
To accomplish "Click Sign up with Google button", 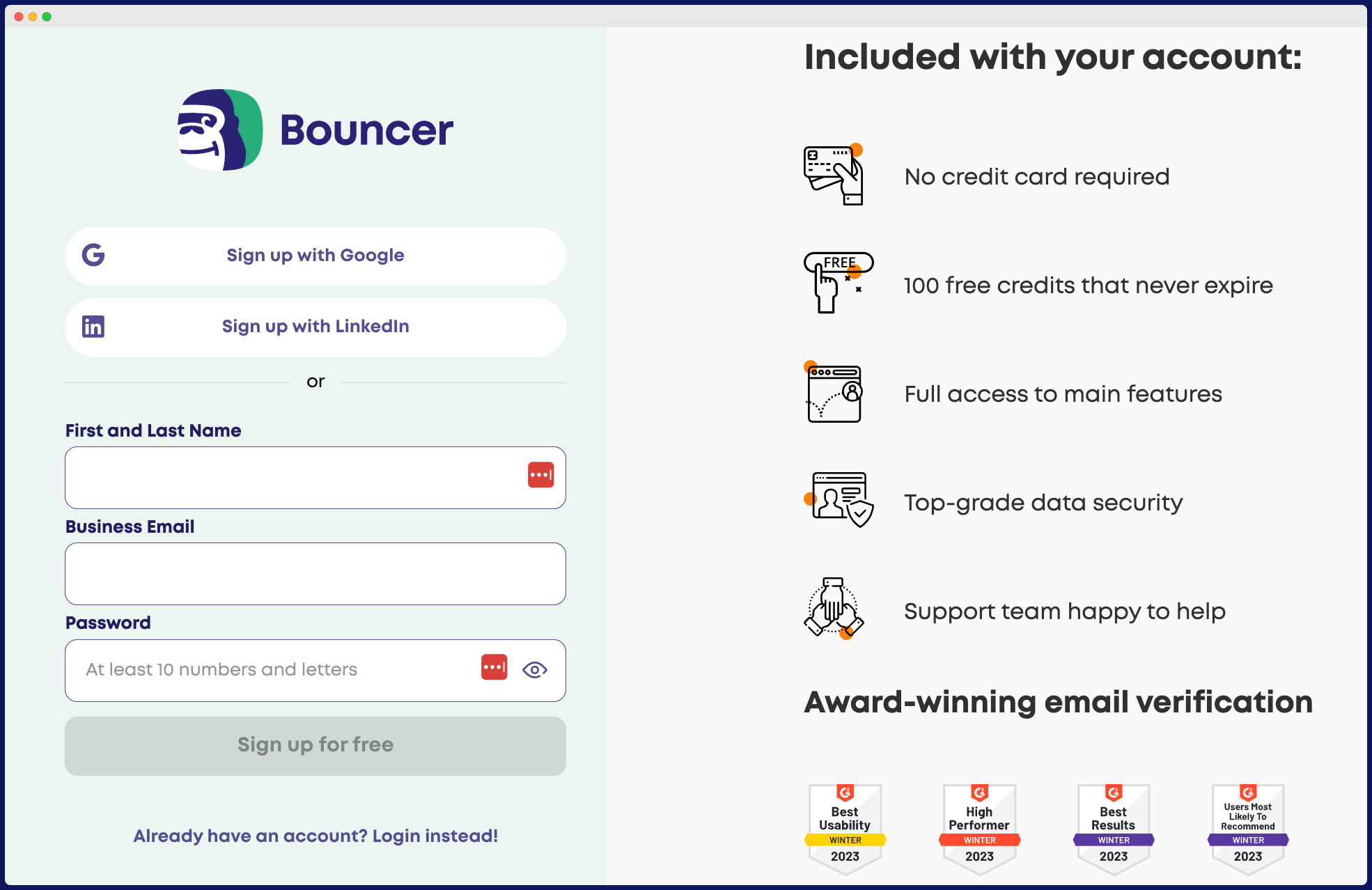I will point(315,255).
